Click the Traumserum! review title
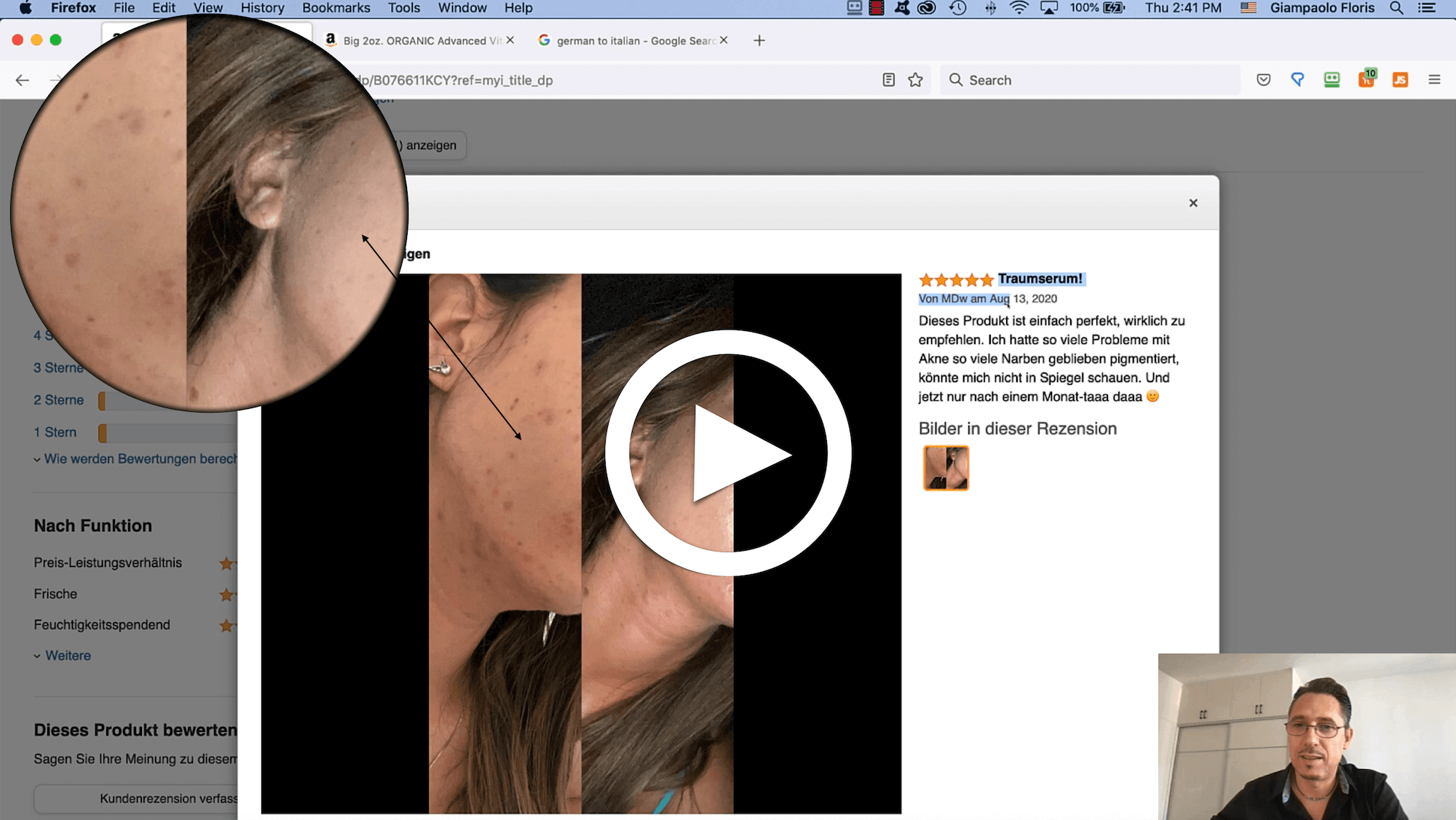This screenshot has width=1456, height=820. 1040,279
